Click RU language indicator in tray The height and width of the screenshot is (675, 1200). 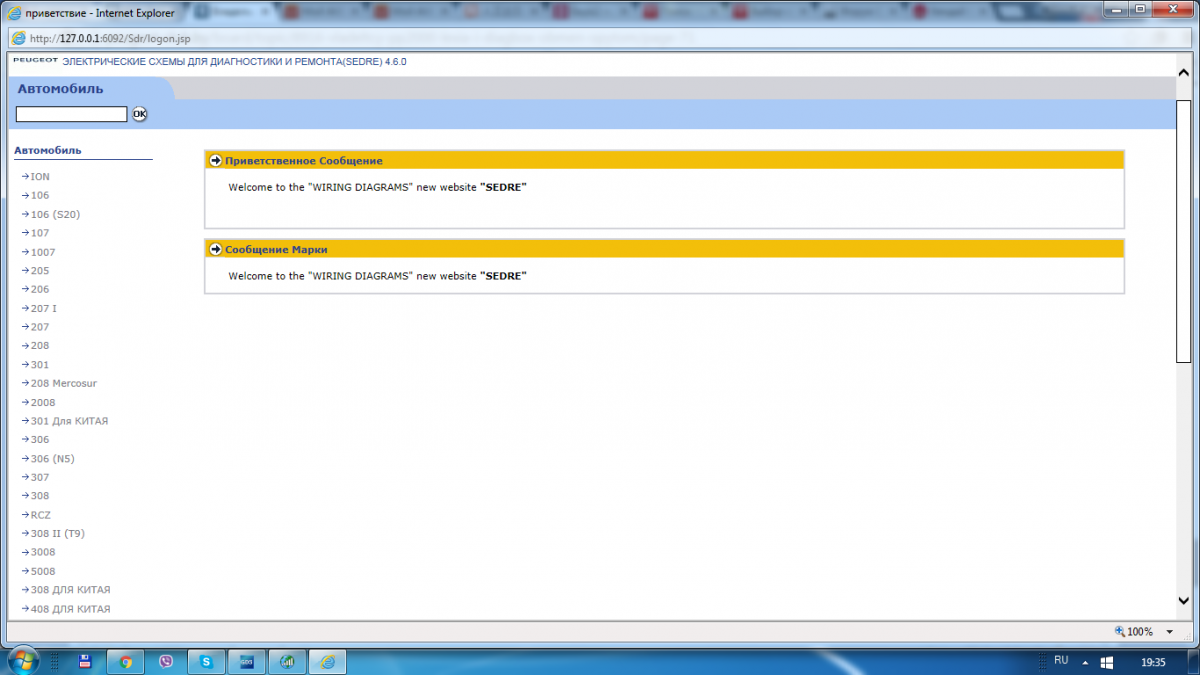click(x=1061, y=661)
